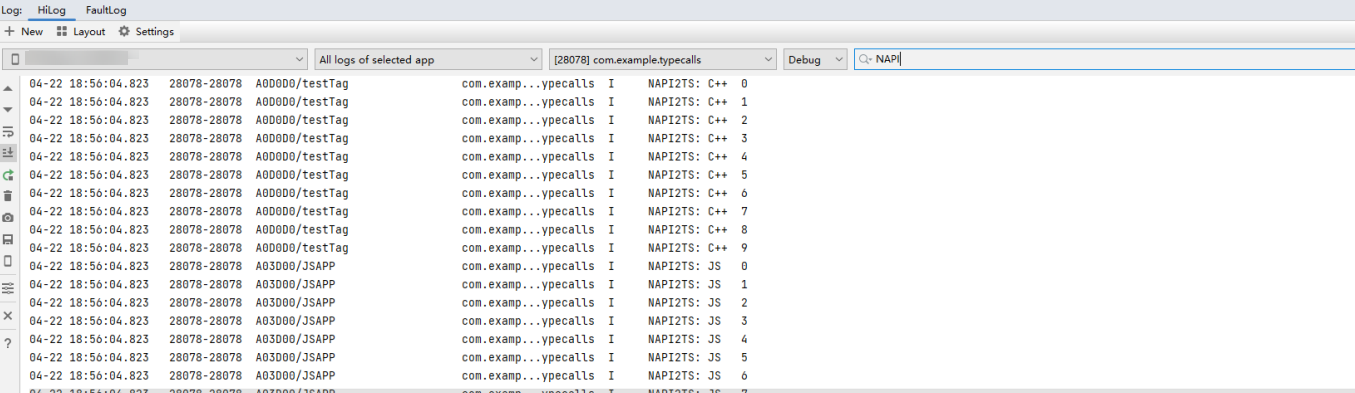Click the 28078-28078 PID in the JS 3 row
The width and height of the screenshot is (1355, 393).
point(205,321)
